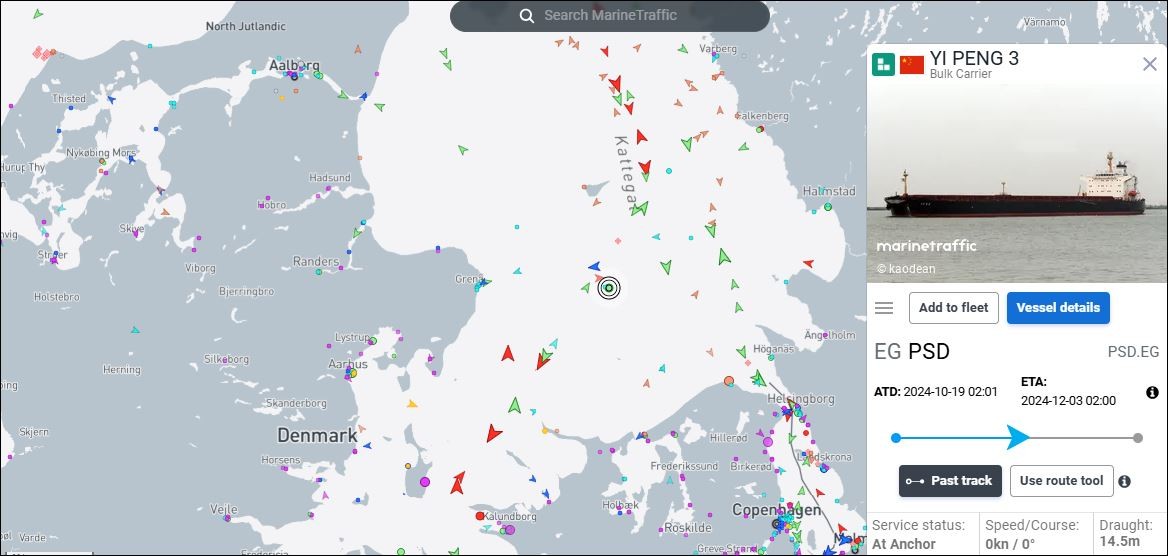
Task: Click the China flag icon
Action: (912, 65)
